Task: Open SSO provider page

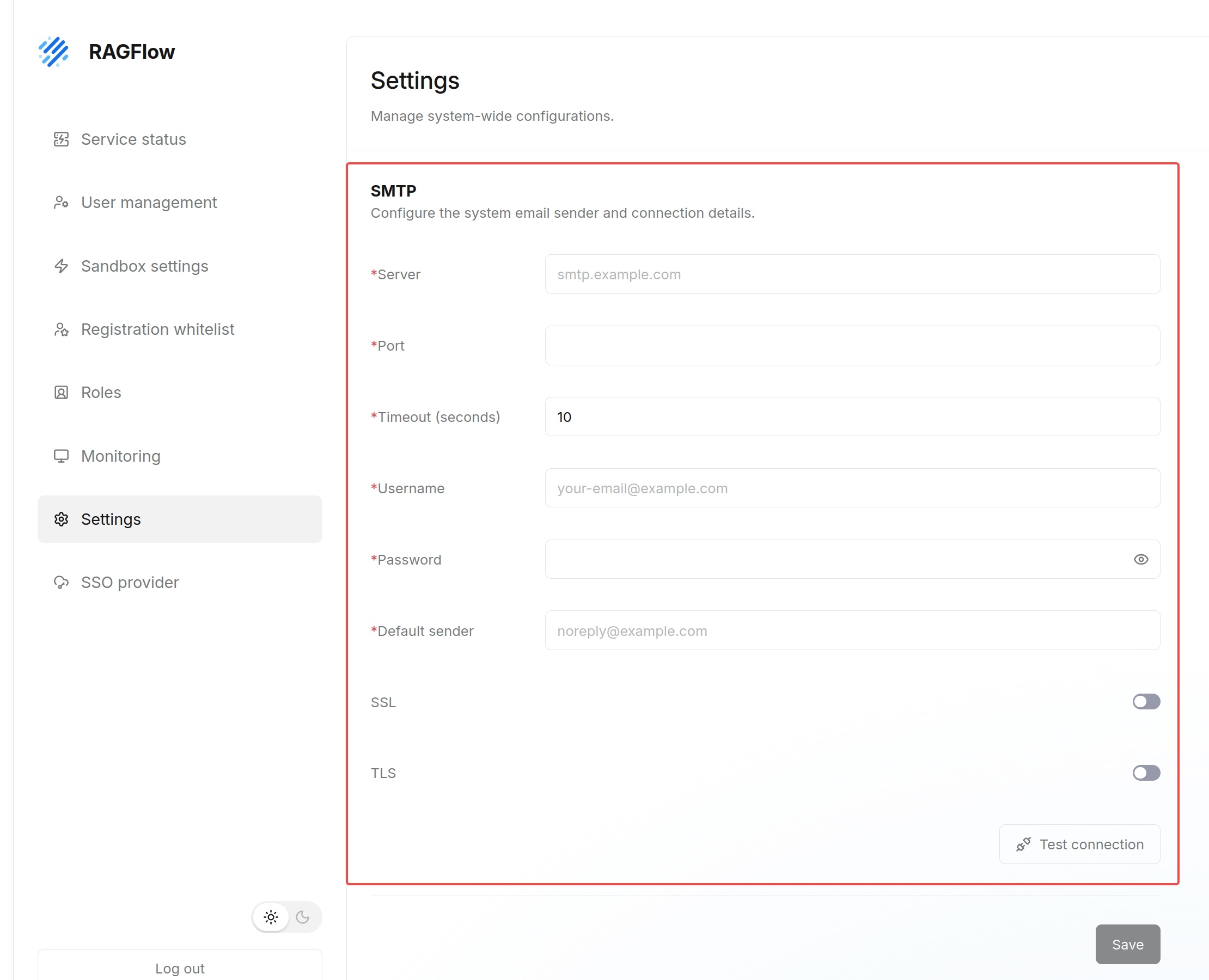Action: [180, 583]
